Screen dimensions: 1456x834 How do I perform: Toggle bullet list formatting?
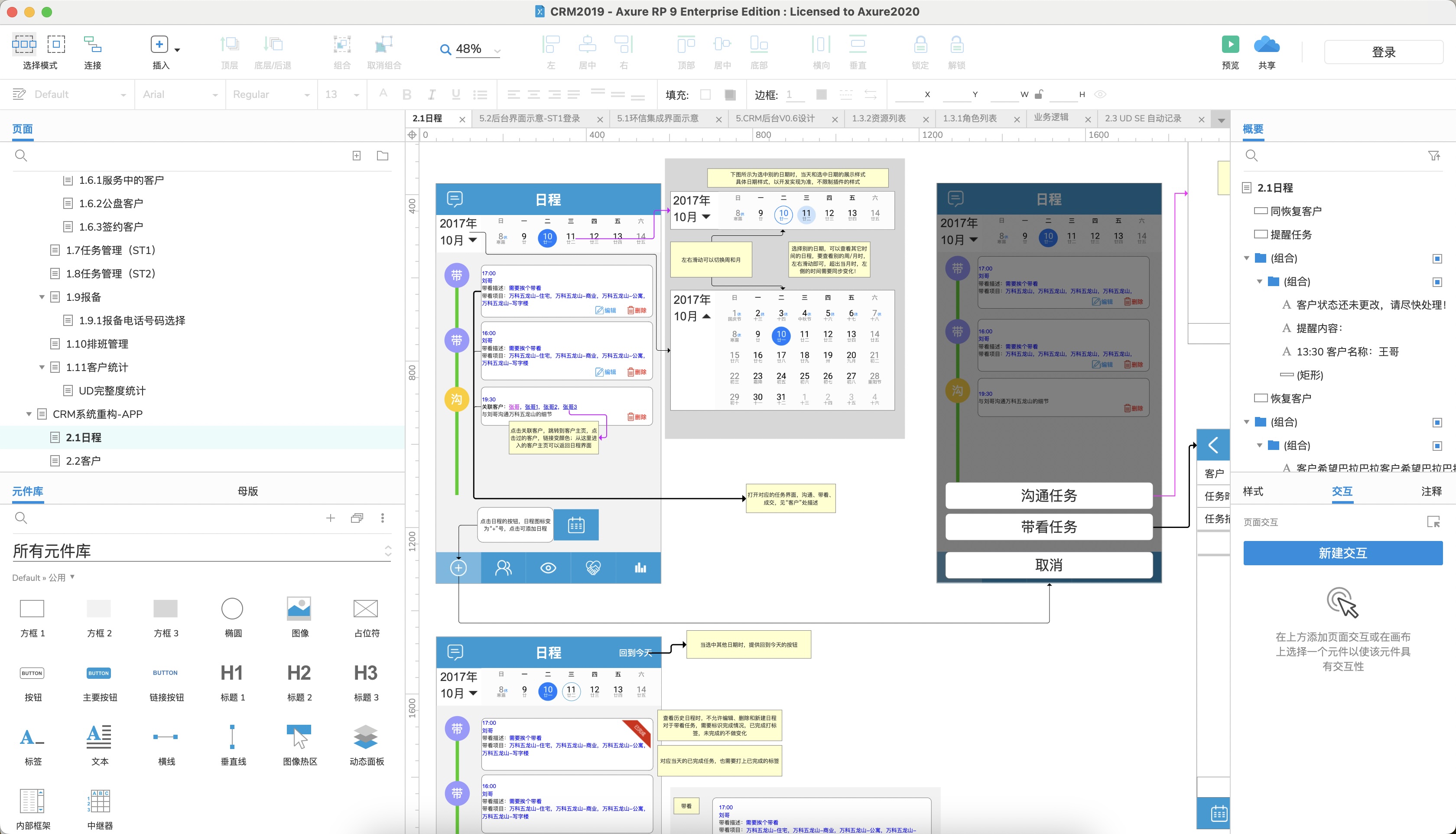[481, 94]
